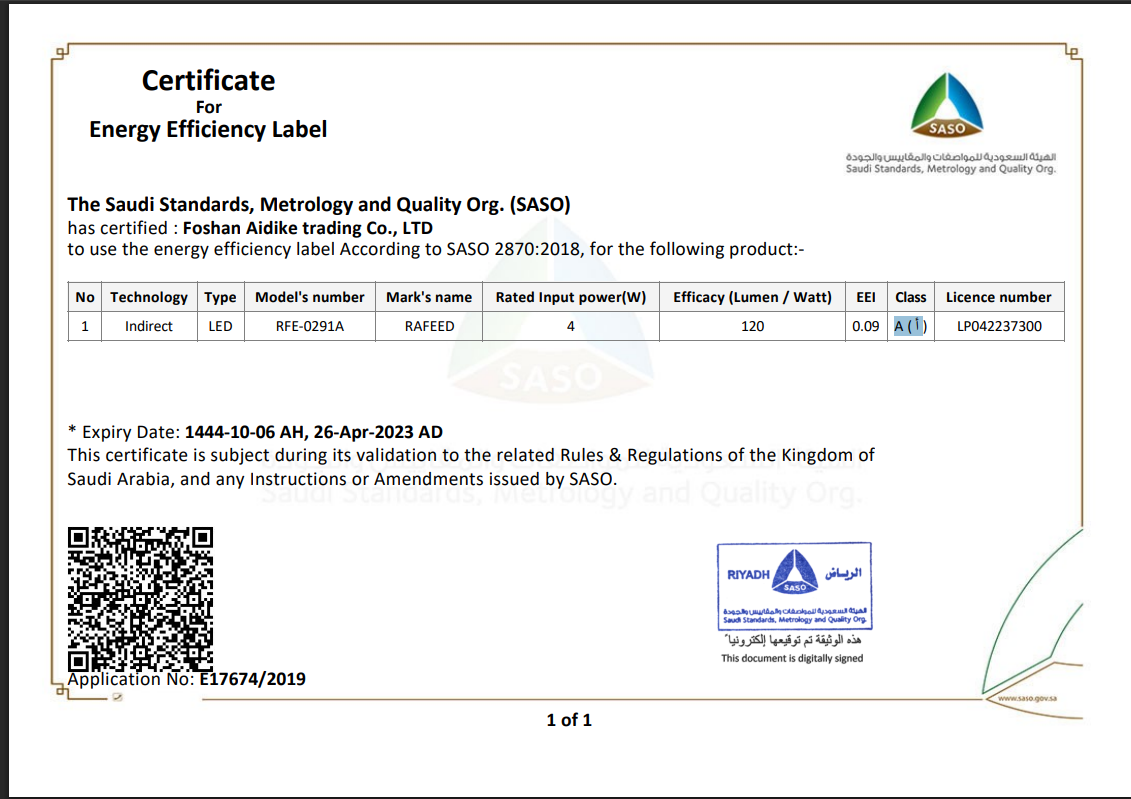This screenshot has width=1131, height=799.
Task: Click the small edit icon below QR code
Action: coord(118,697)
